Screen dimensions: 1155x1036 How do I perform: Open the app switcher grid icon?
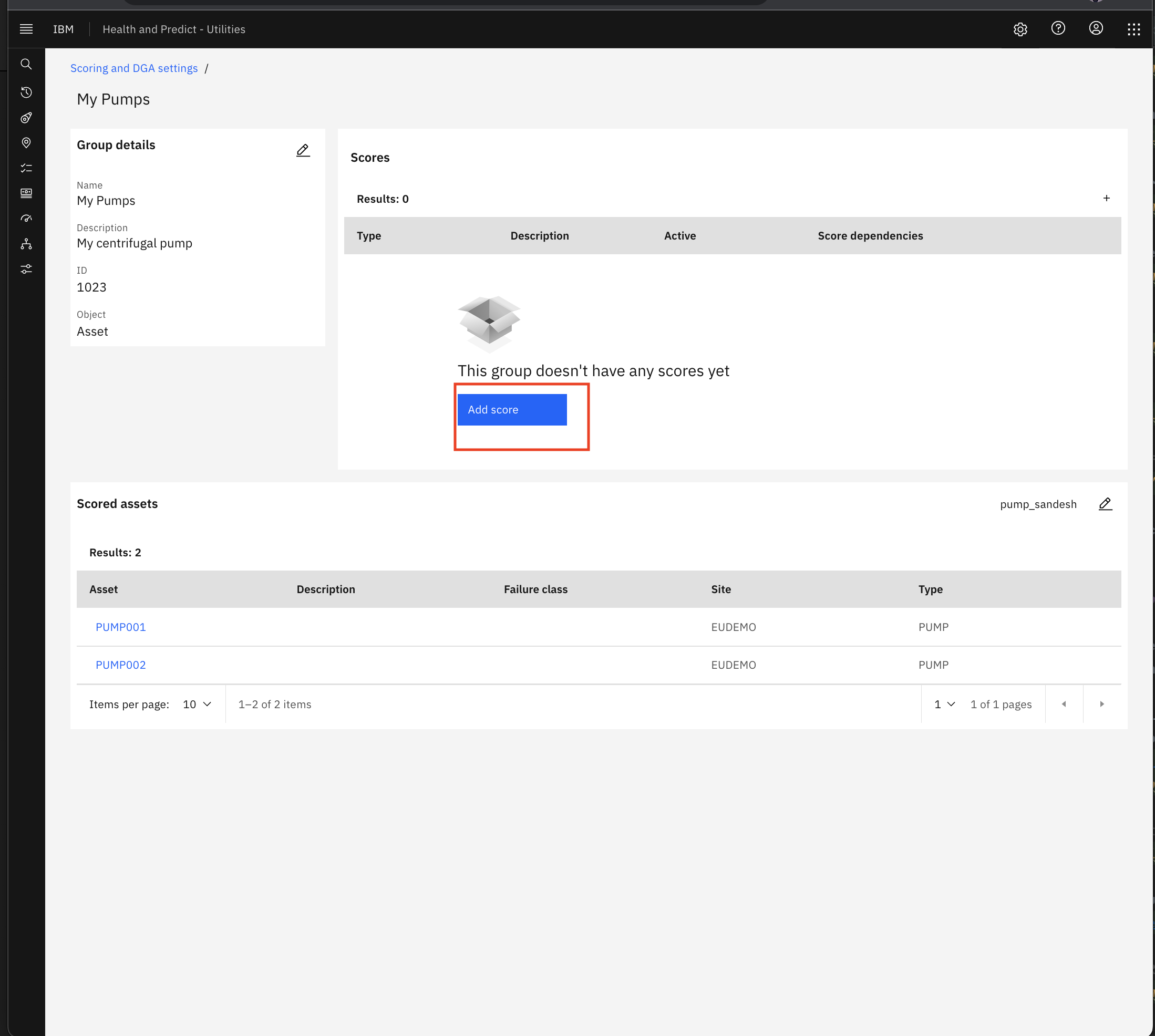tap(1133, 29)
